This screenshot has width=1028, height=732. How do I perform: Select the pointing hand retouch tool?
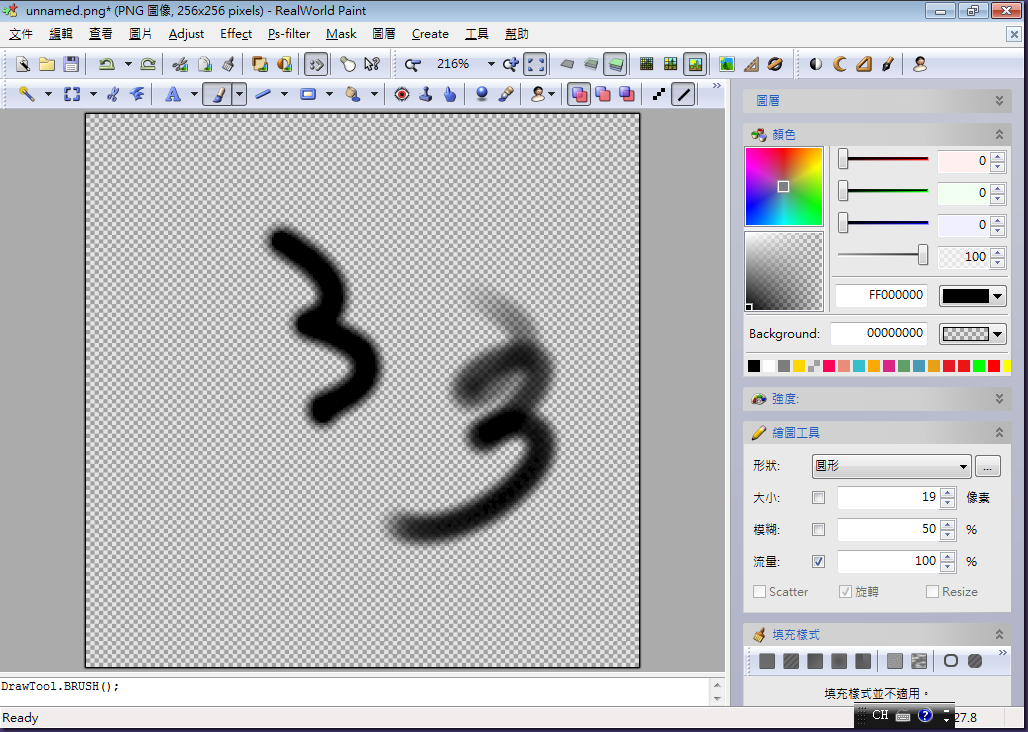(450, 94)
